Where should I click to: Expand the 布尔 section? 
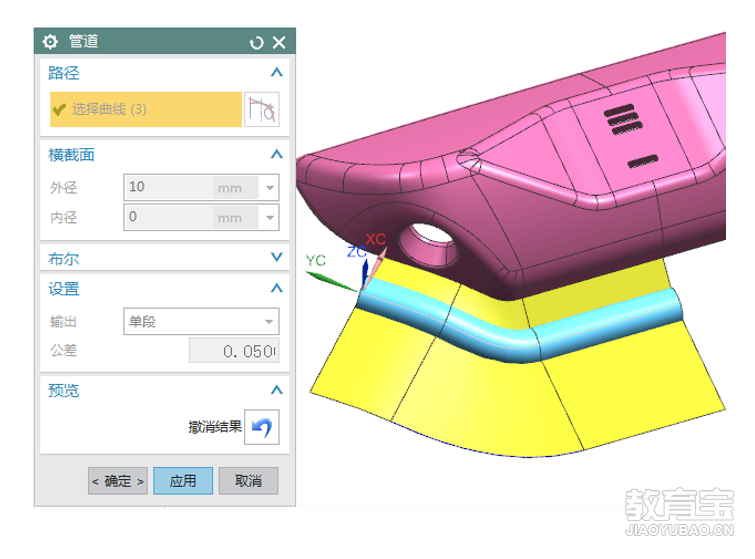tap(276, 257)
